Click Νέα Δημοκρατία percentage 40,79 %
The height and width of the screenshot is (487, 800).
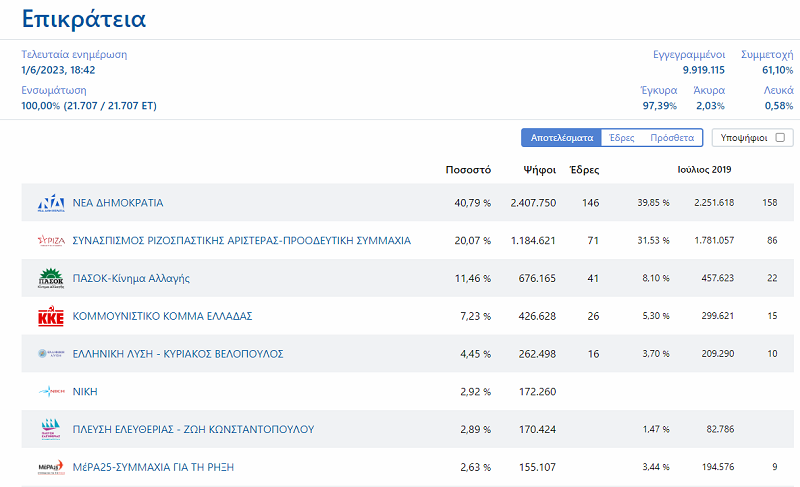(472, 203)
